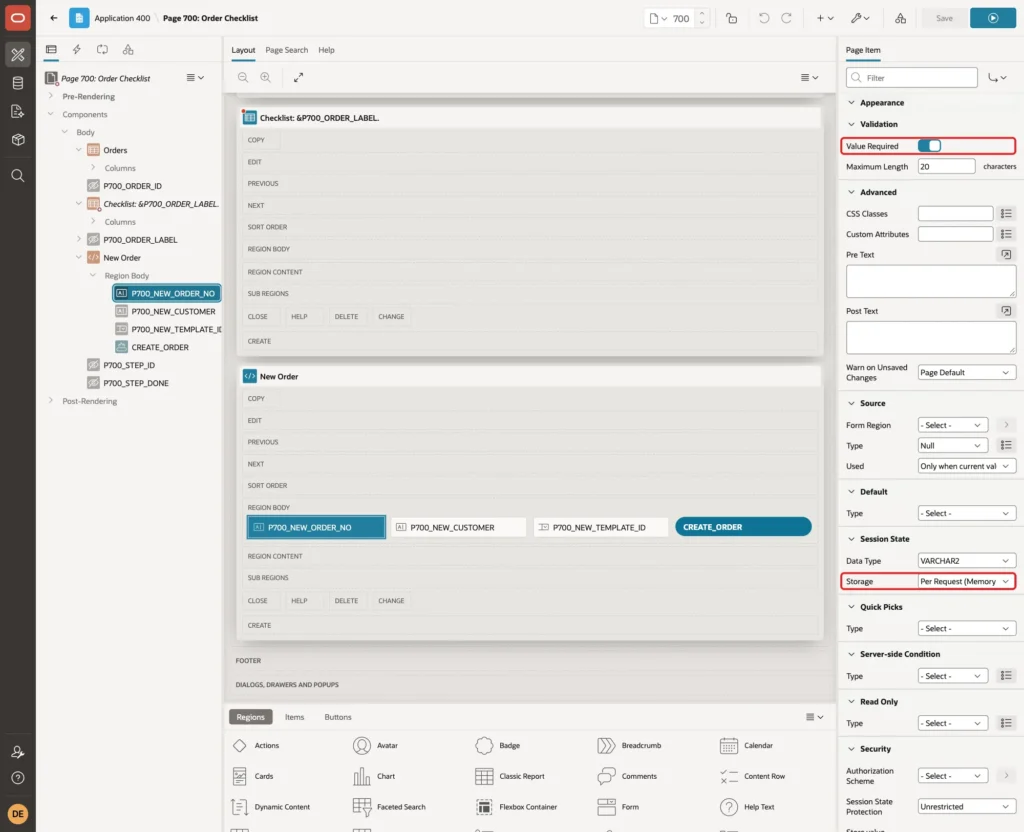
Task: Open Team Development icon in sidebar
Action: (18, 111)
